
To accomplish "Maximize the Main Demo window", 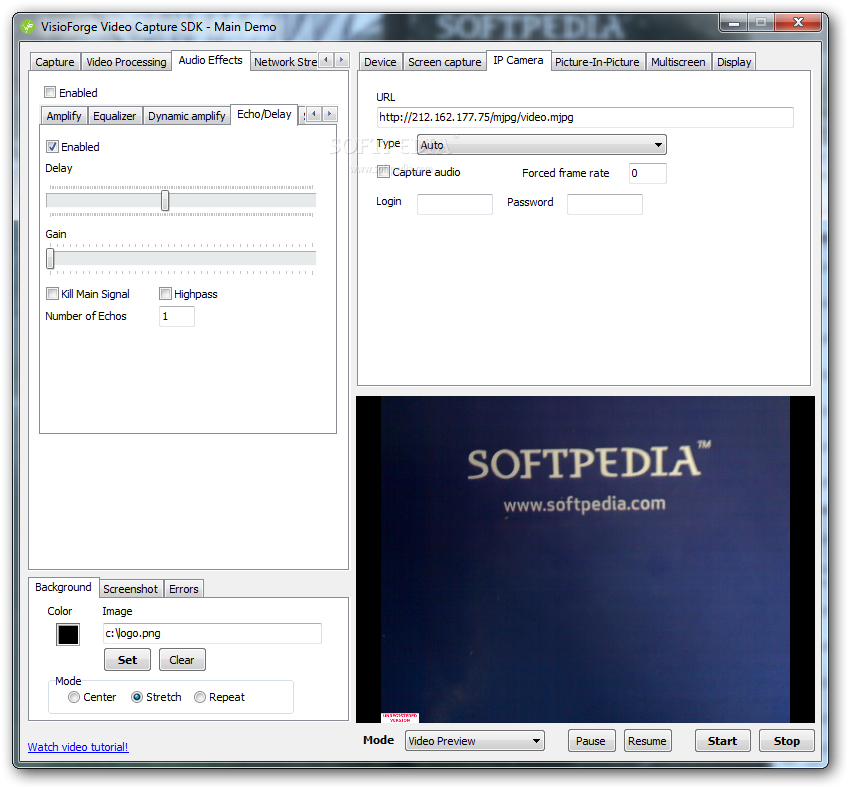I will [761, 23].
